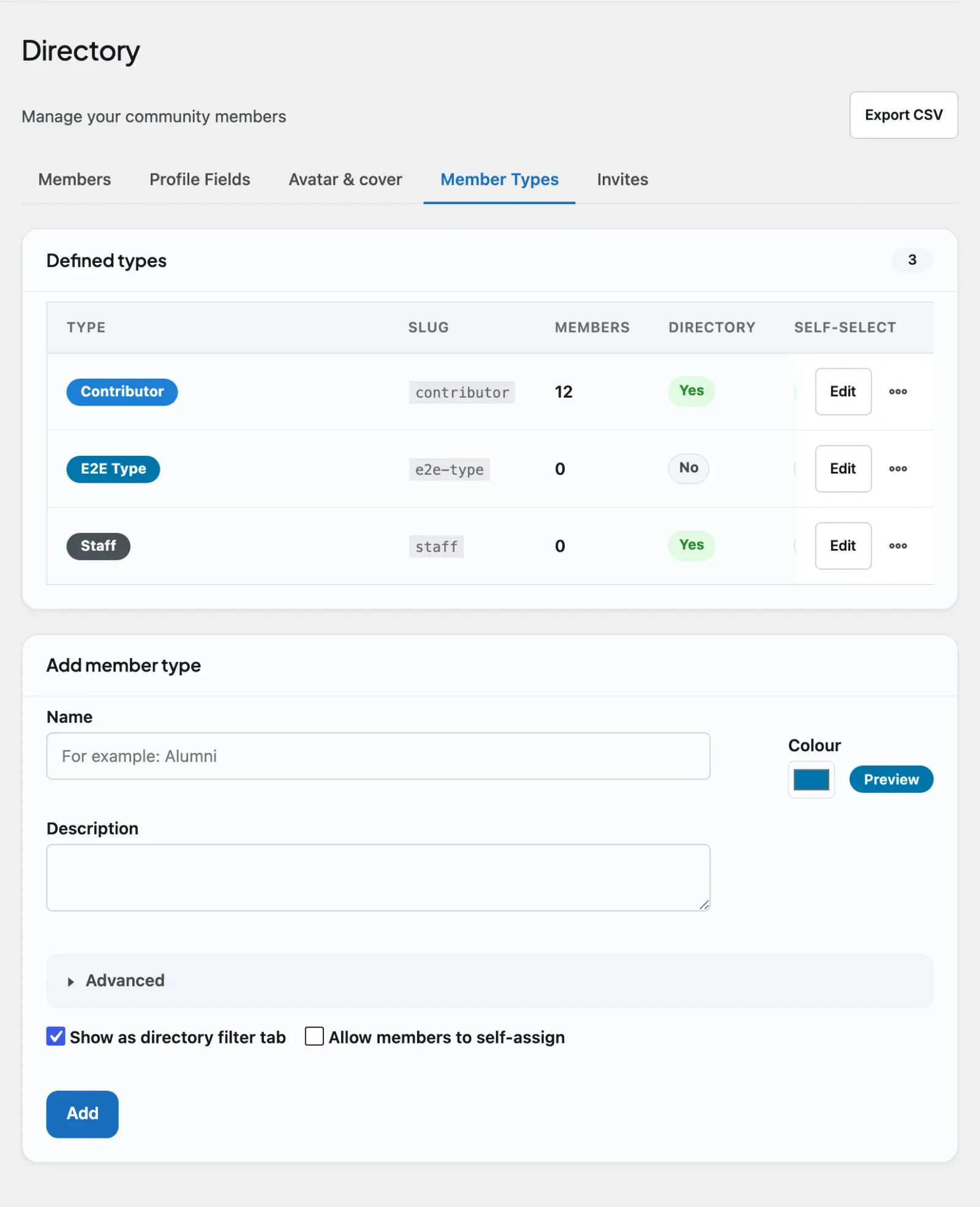Click the SLUG column header
Screen dimensions: 980x1207
point(429,328)
